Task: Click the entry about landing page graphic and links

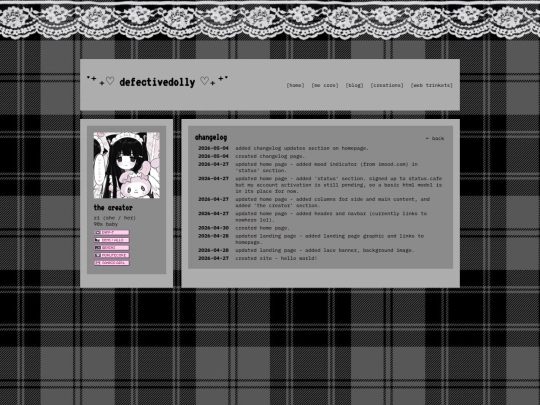Action: [x=330, y=239]
